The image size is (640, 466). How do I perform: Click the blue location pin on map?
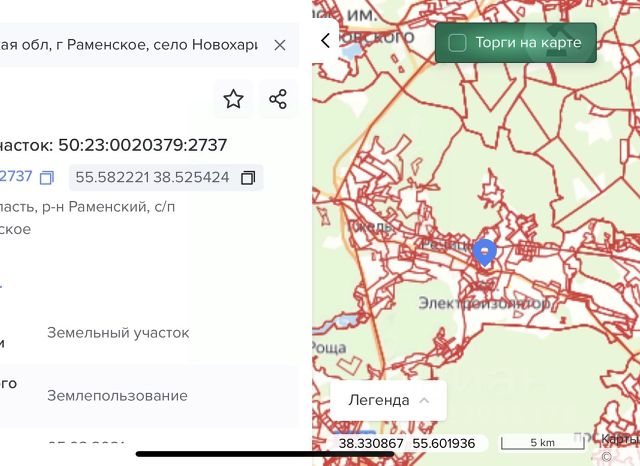click(484, 253)
